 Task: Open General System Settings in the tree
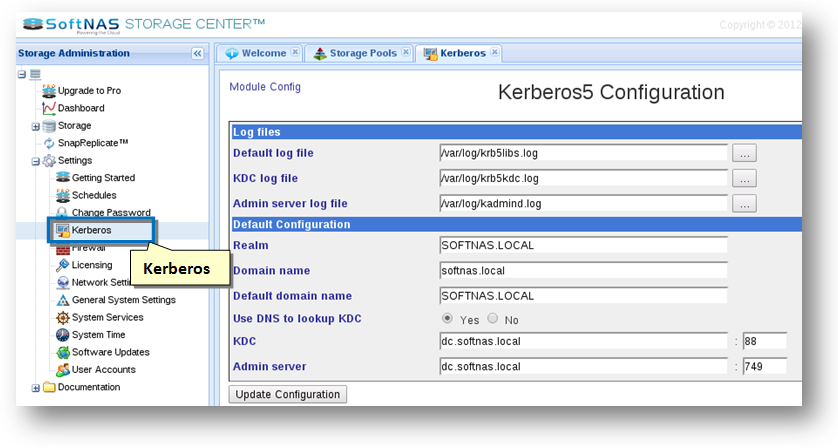point(123,300)
